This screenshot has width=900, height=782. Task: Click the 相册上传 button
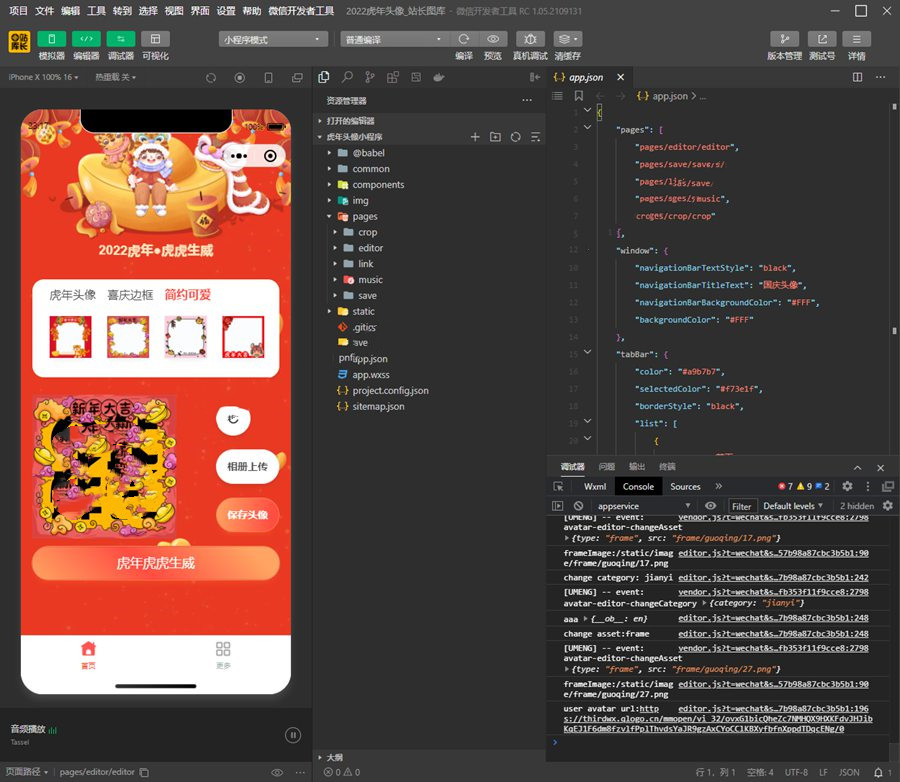coord(247,466)
